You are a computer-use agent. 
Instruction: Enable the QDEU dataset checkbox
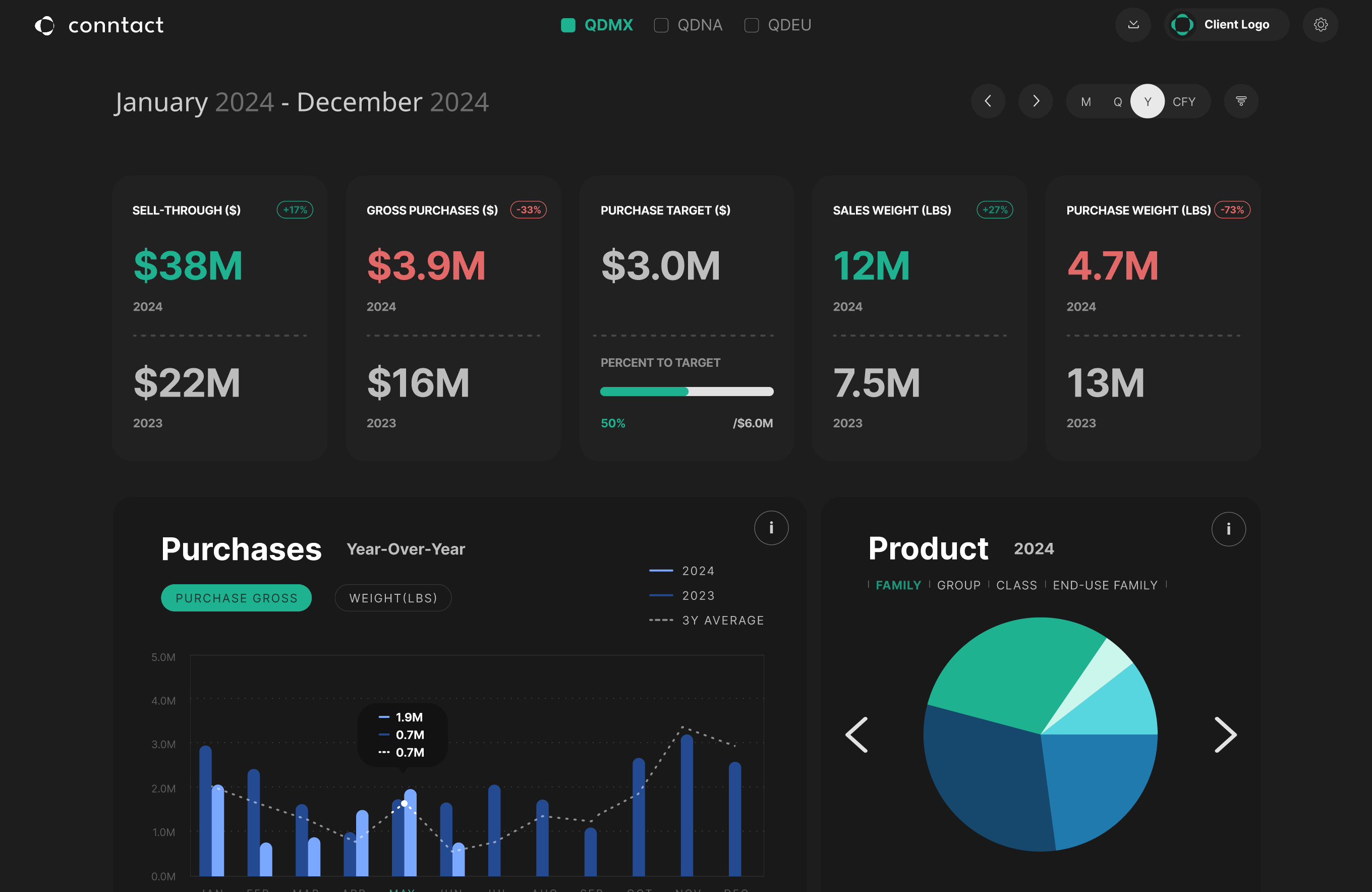(751, 25)
